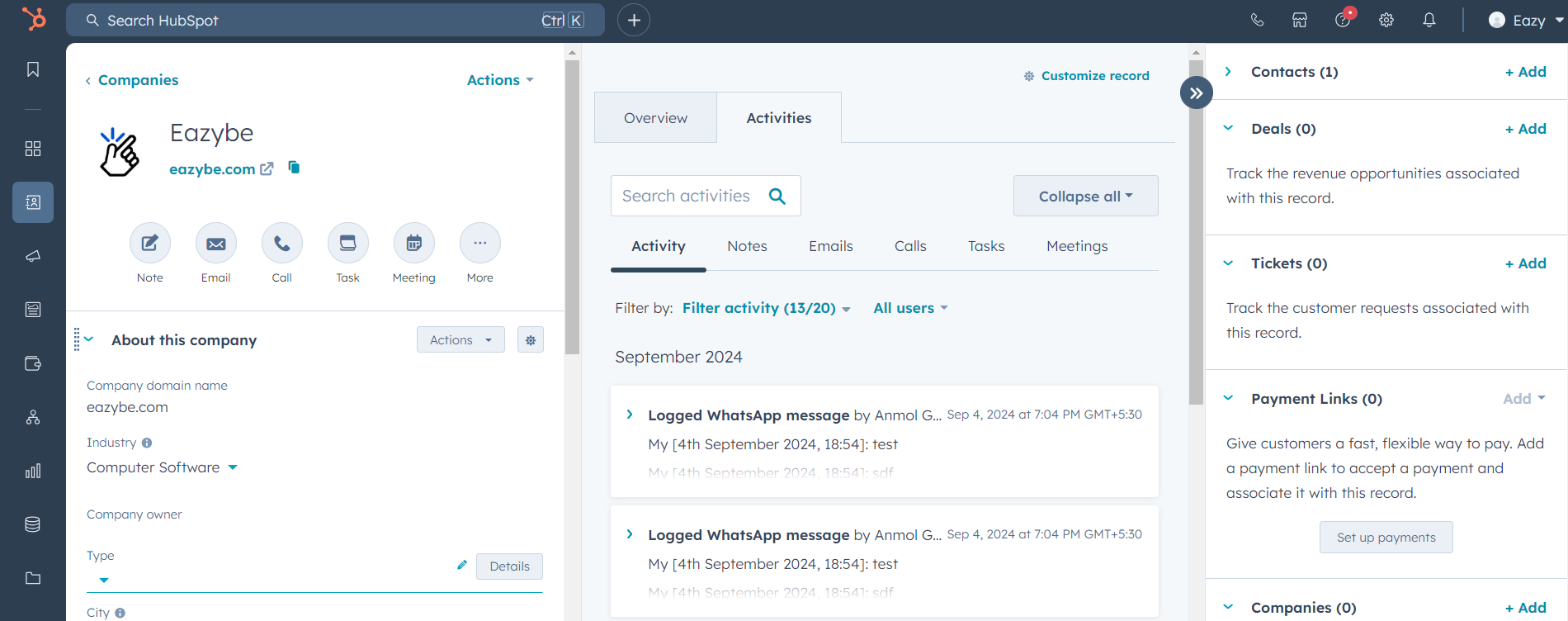Add a deal to this company

(1526, 129)
